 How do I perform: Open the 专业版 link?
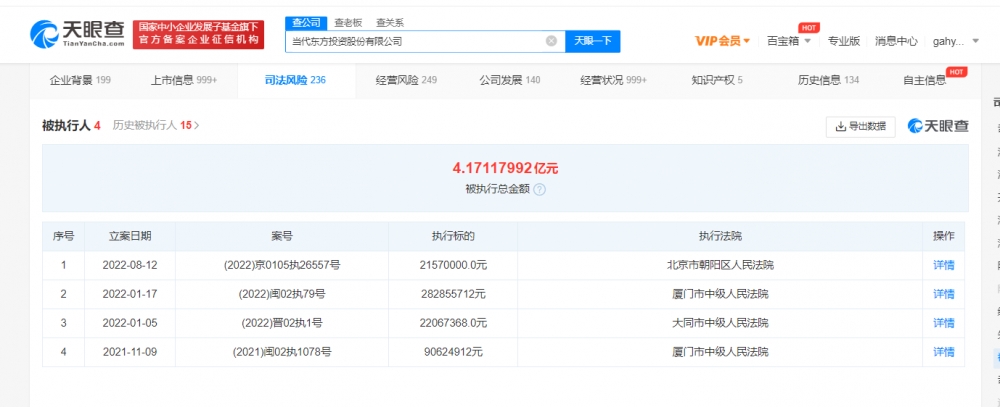coord(844,41)
